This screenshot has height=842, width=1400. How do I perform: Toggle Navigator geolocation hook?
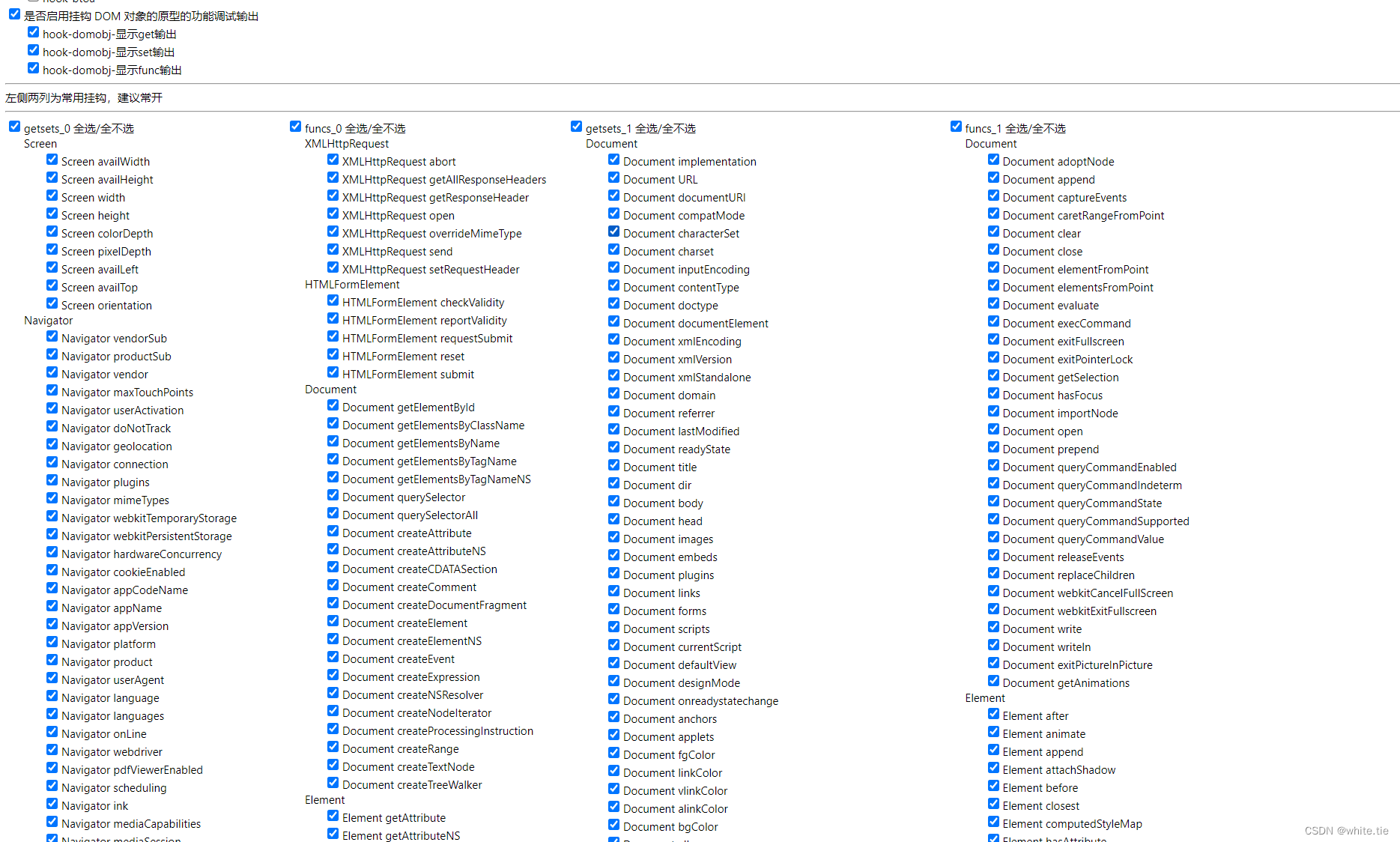pyautogui.click(x=52, y=443)
